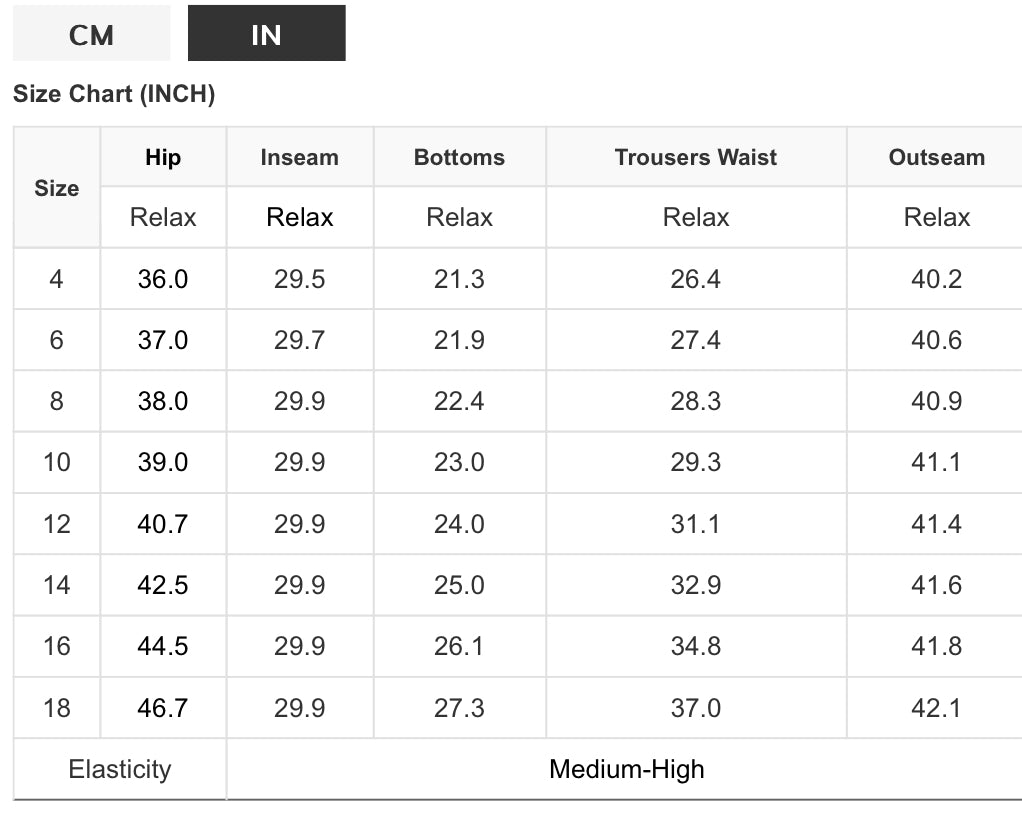Select the Bottoms column header
Viewport: 1022px width, 820px height.
click(459, 157)
